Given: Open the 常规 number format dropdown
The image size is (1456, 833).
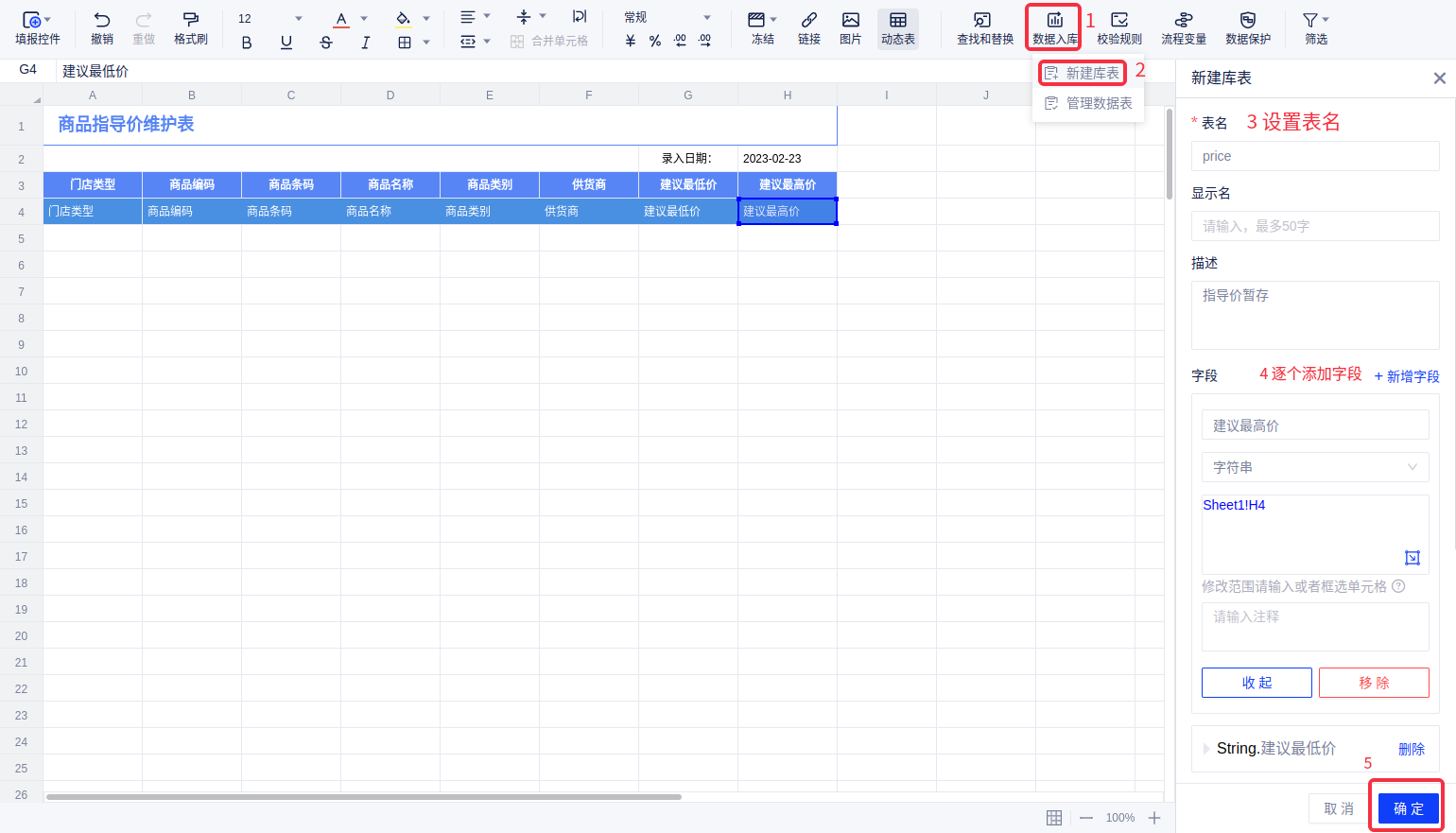Looking at the screenshot, I should point(667,18).
